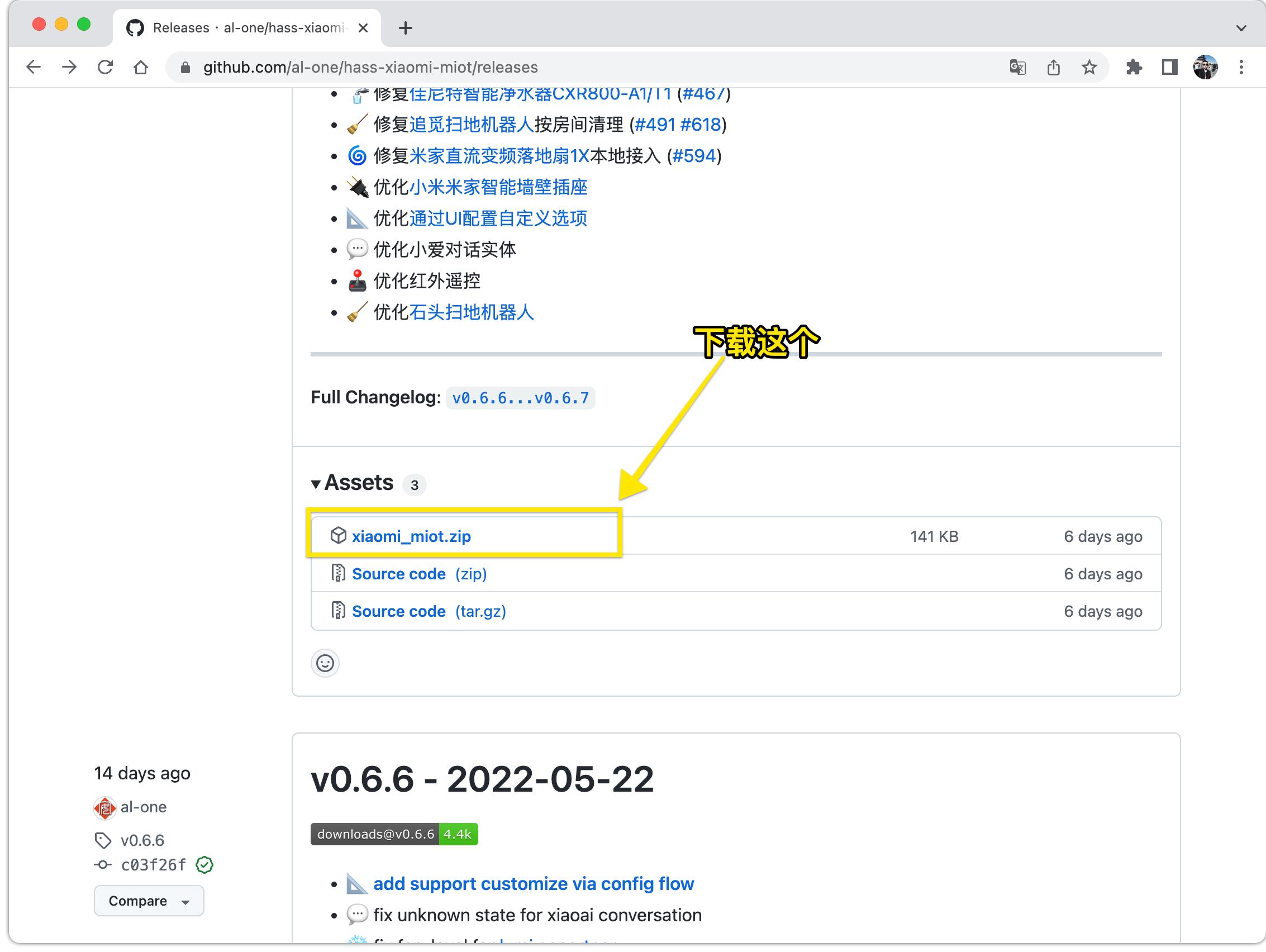This screenshot has height=952, width=1266.
Task: Open a new browser tab
Action: [x=405, y=27]
